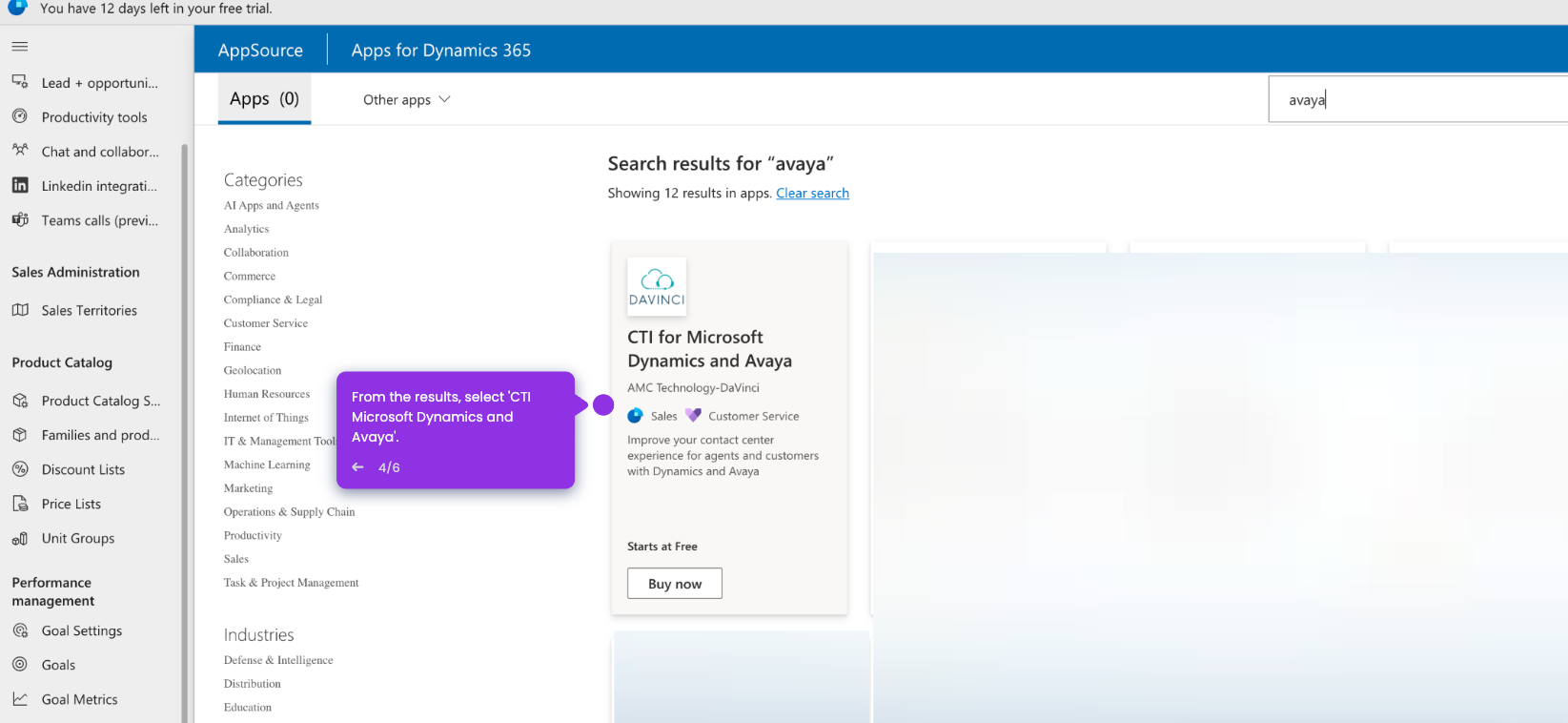Select the Collaboration category
Viewport: 1568px width, 723px height.
[x=256, y=253]
